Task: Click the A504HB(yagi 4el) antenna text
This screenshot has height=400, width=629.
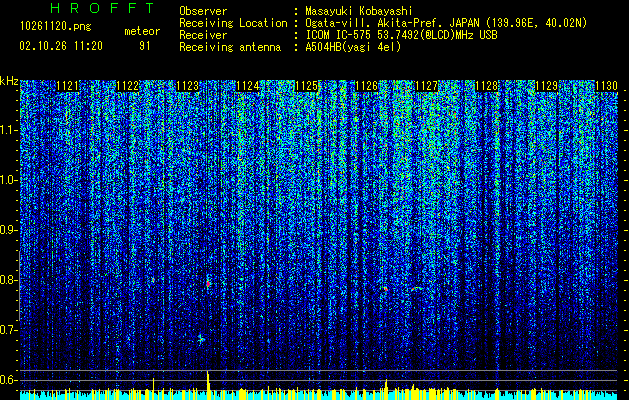Action: coord(353,47)
